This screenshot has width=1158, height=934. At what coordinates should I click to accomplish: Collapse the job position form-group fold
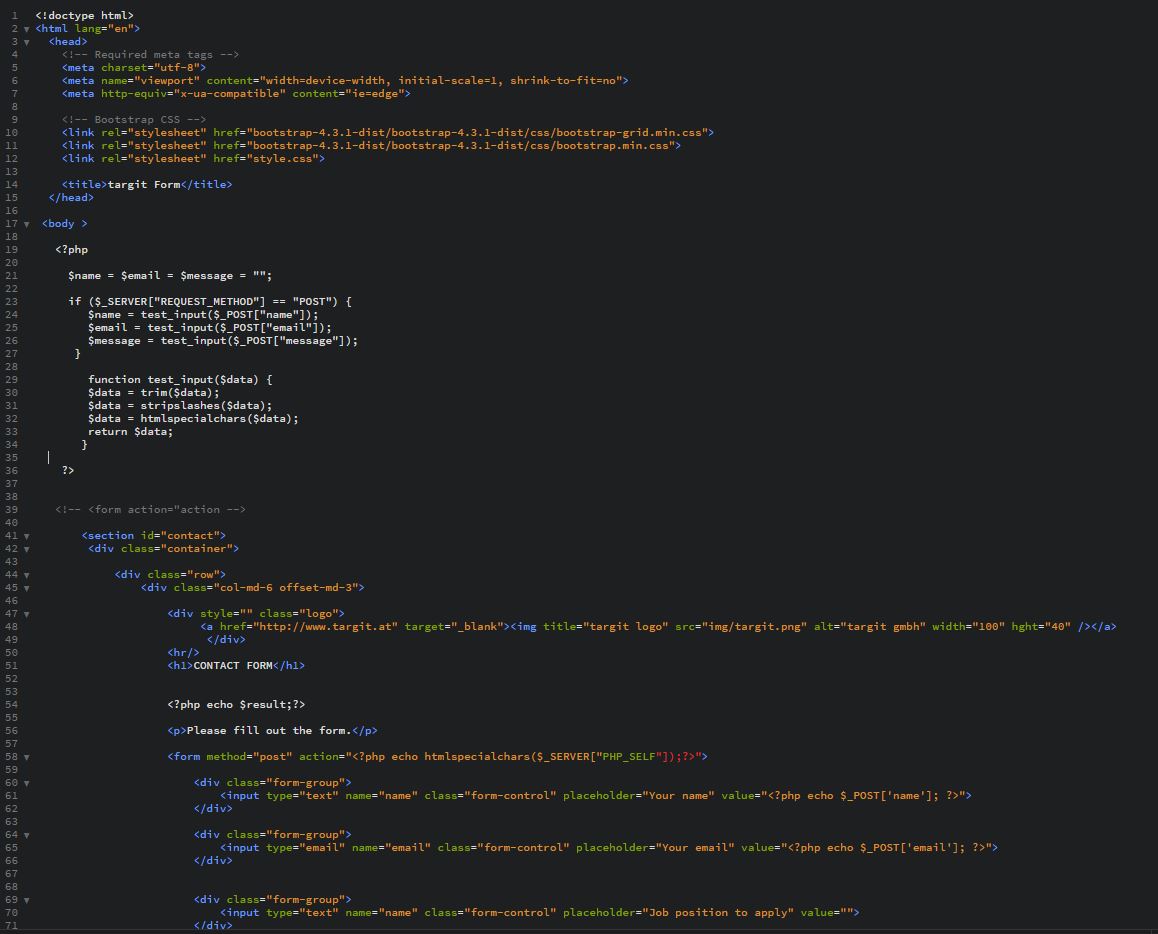pos(27,899)
